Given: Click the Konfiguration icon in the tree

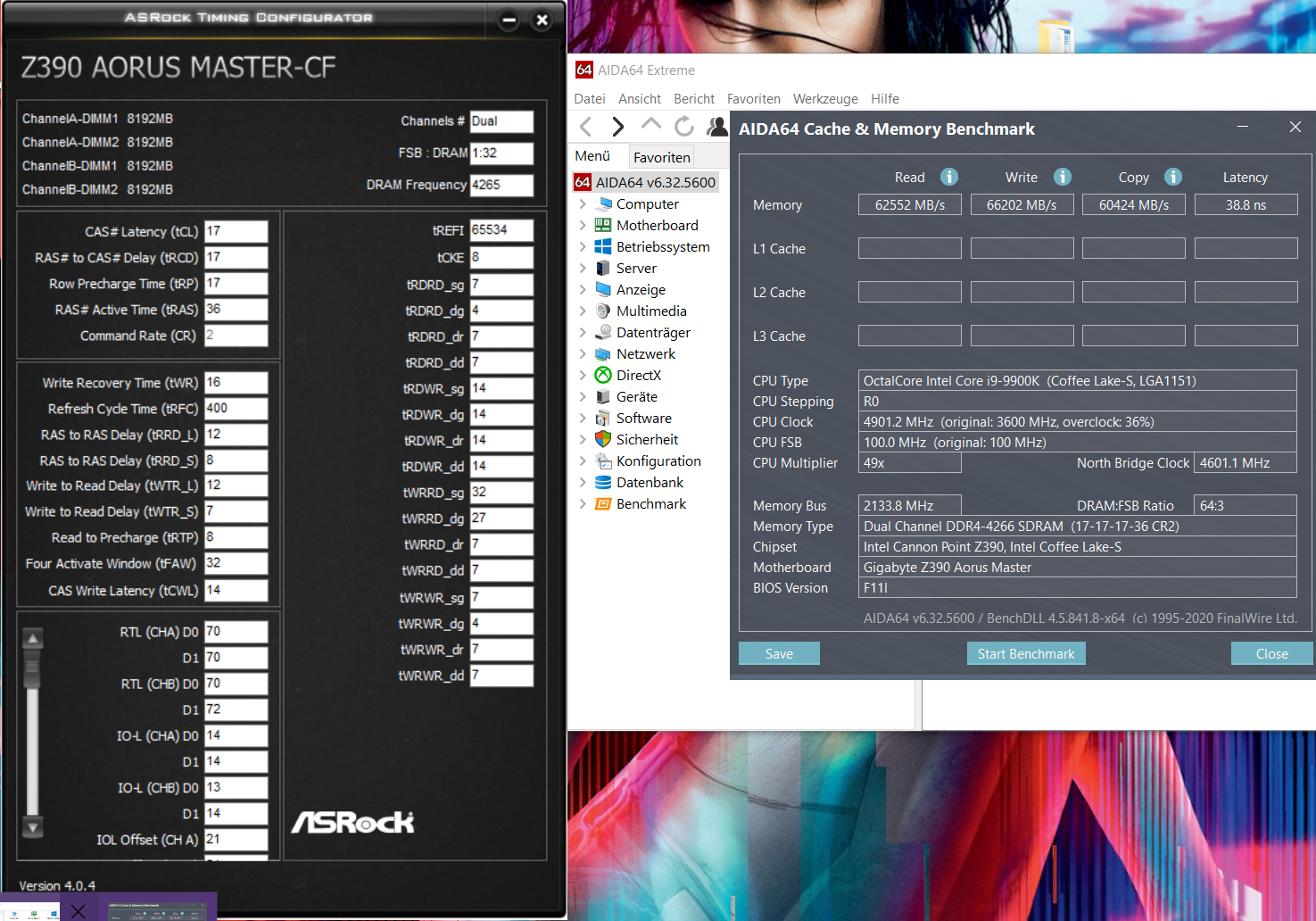Looking at the screenshot, I should click(x=603, y=461).
